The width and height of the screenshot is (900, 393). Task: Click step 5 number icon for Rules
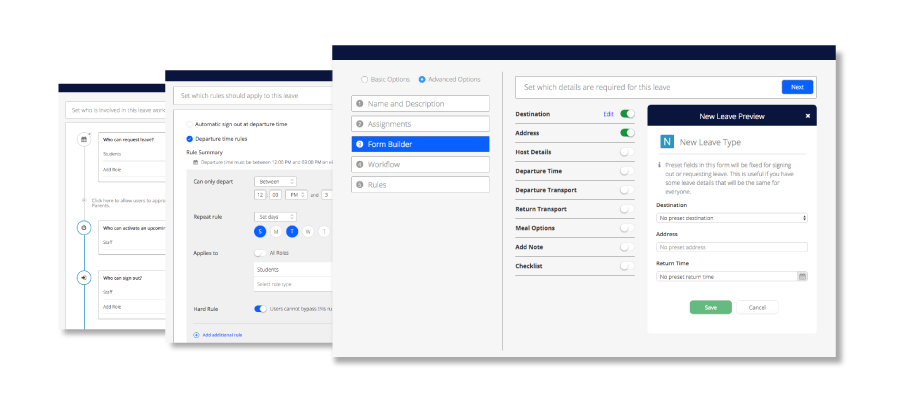pyautogui.click(x=359, y=185)
